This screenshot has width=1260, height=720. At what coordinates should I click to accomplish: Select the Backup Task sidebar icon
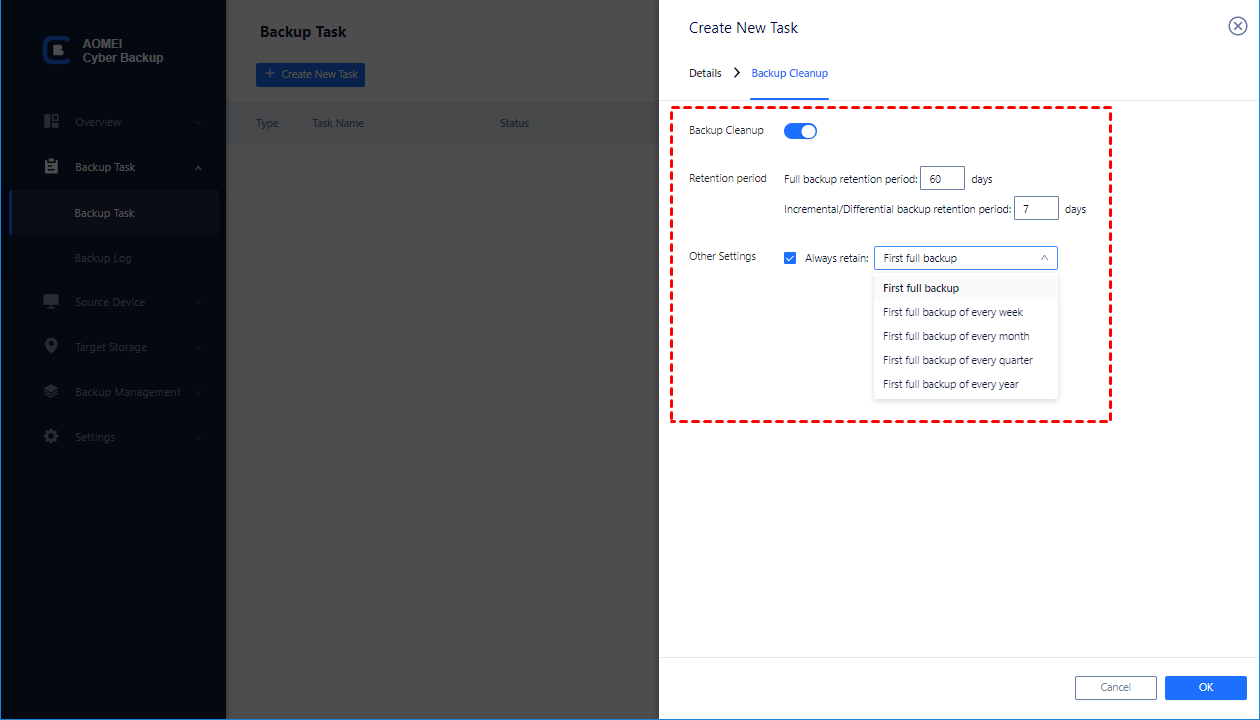(50, 166)
